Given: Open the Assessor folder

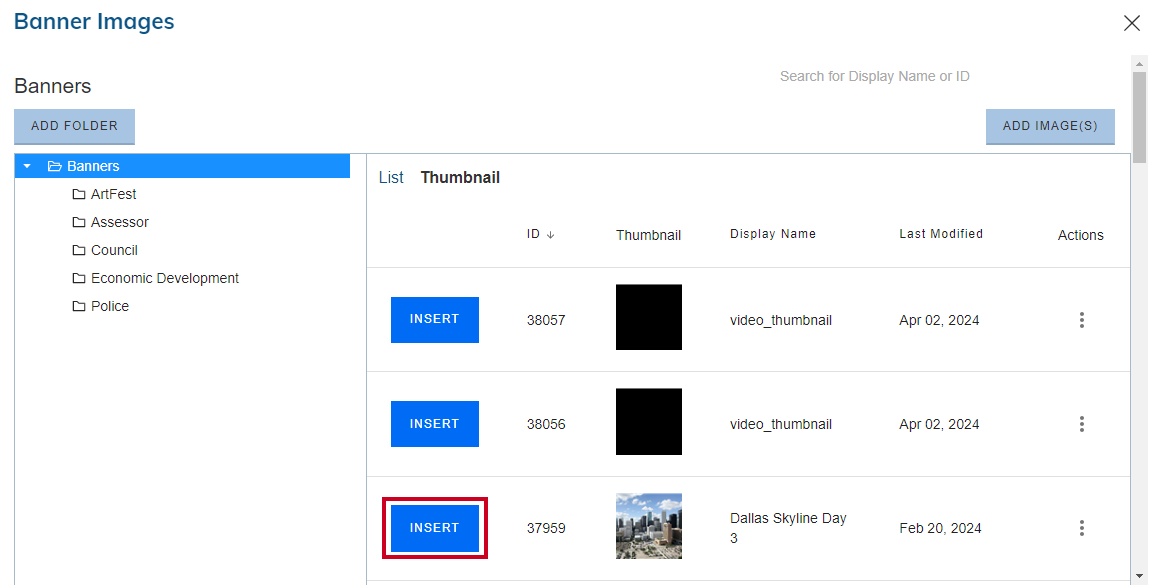Looking at the screenshot, I should 120,222.
